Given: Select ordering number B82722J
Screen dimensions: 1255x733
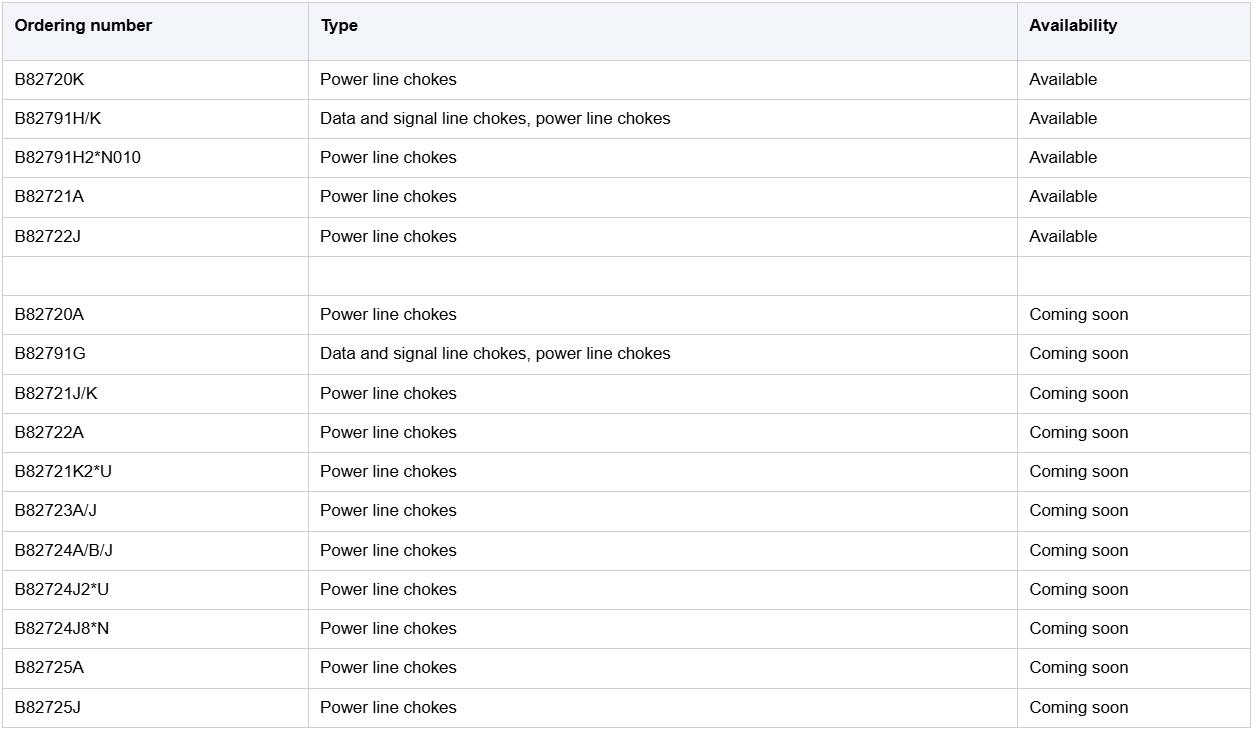Looking at the screenshot, I should (x=47, y=236).
